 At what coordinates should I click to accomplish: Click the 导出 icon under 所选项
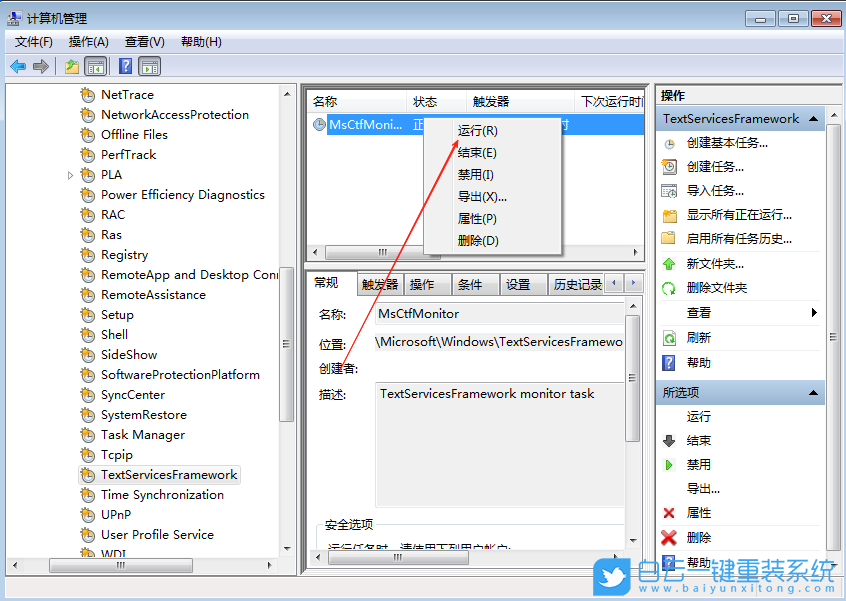(700, 487)
